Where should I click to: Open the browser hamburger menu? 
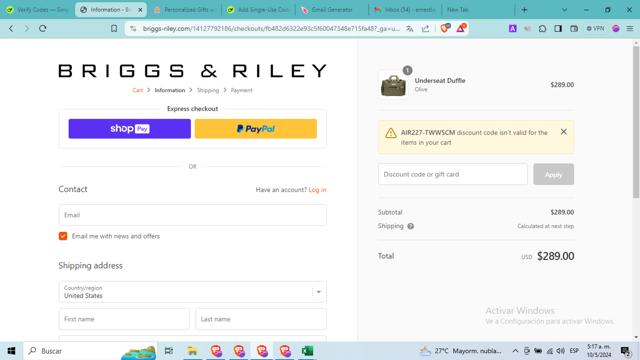tap(630, 29)
